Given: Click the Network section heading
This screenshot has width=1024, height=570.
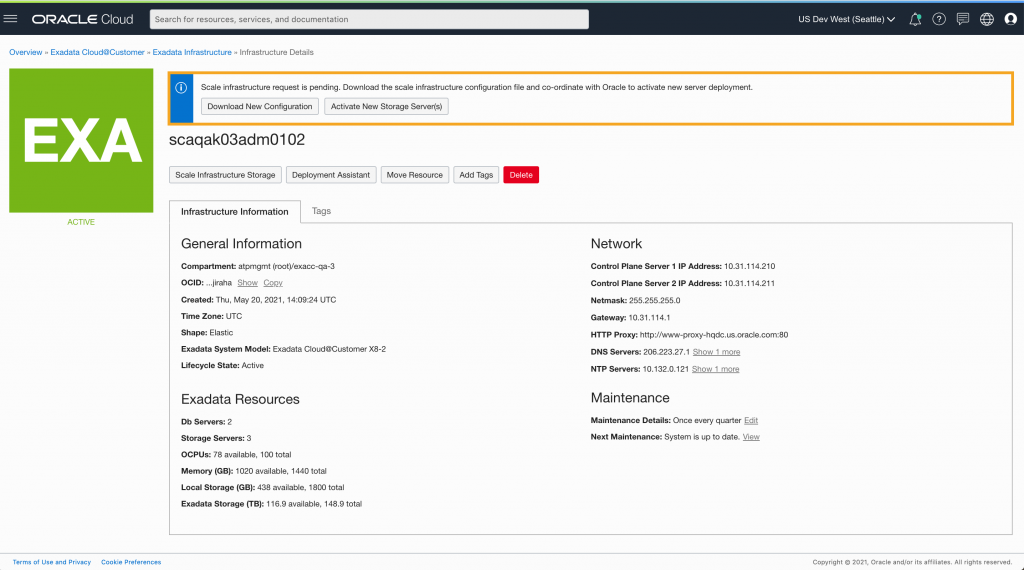Looking at the screenshot, I should coord(616,244).
